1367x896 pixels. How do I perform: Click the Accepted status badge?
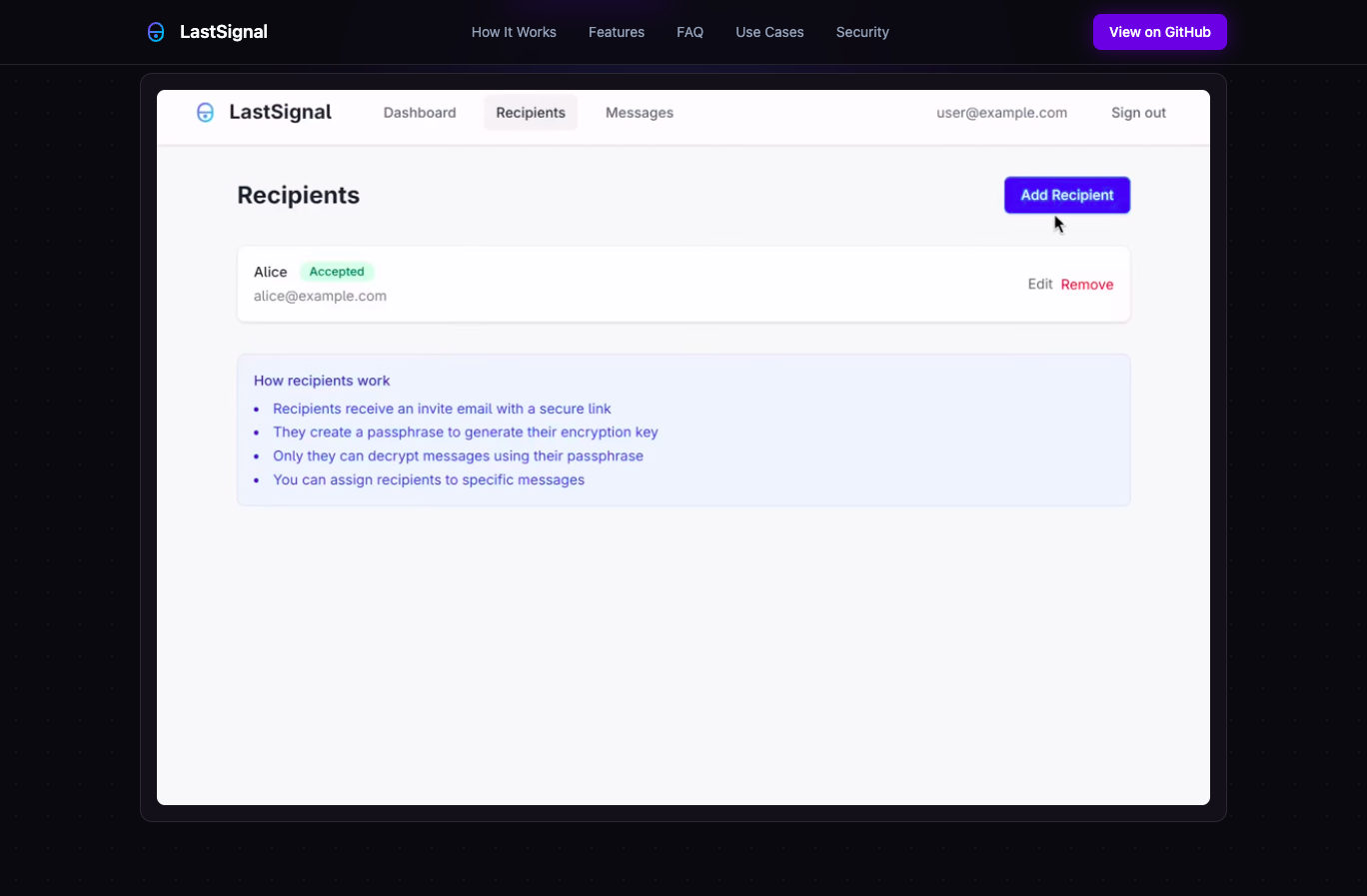click(x=337, y=272)
